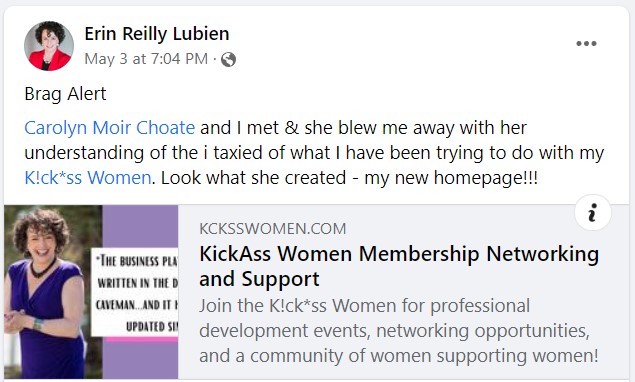Click the business plan quote banner image
Viewport: 635px width, 382px height.
(134, 292)
